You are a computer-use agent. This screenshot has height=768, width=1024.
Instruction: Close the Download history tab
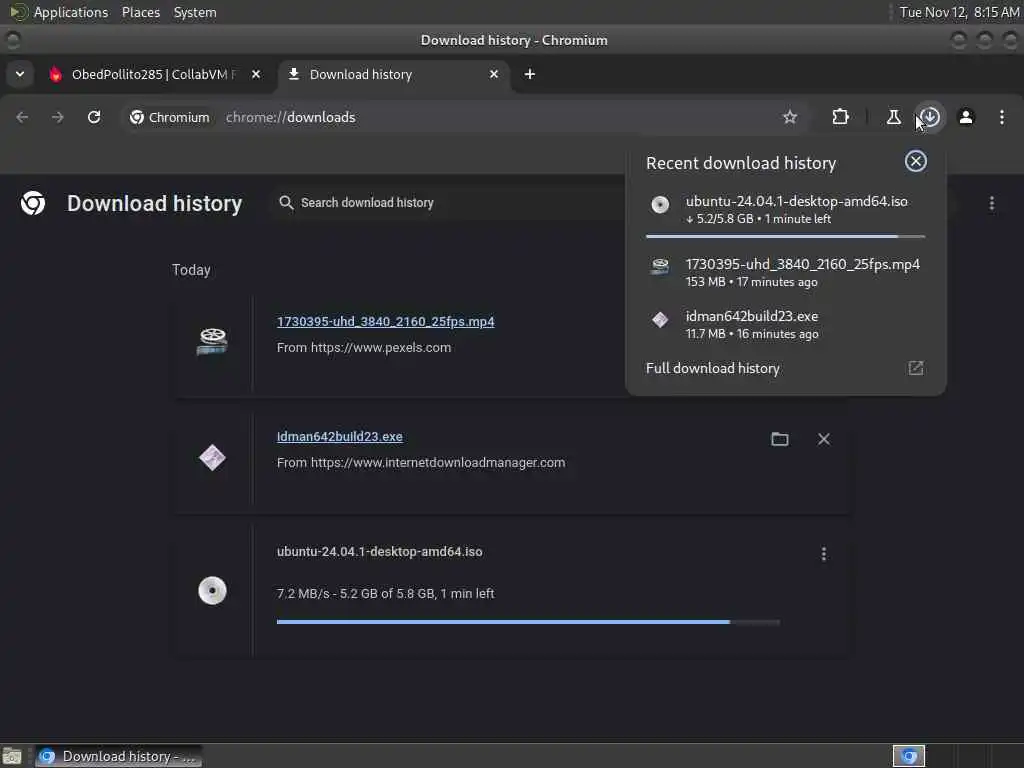click(x=494, y=74)
